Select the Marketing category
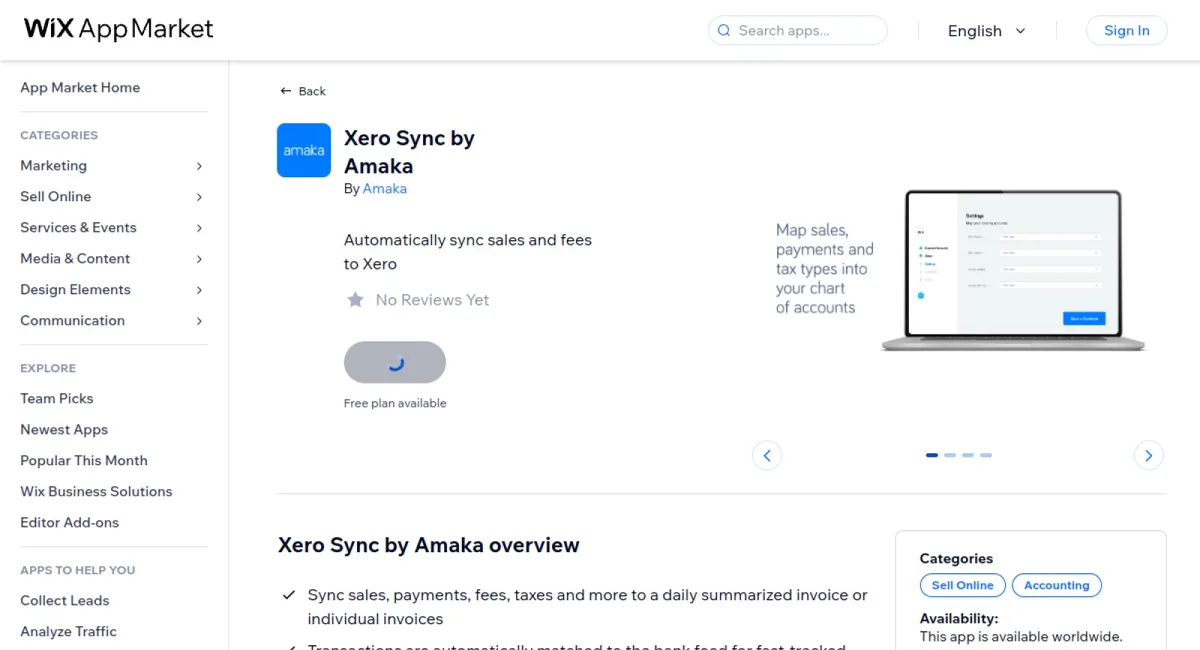The width and height of the screenshot is (1200, 650). point(54,165)
